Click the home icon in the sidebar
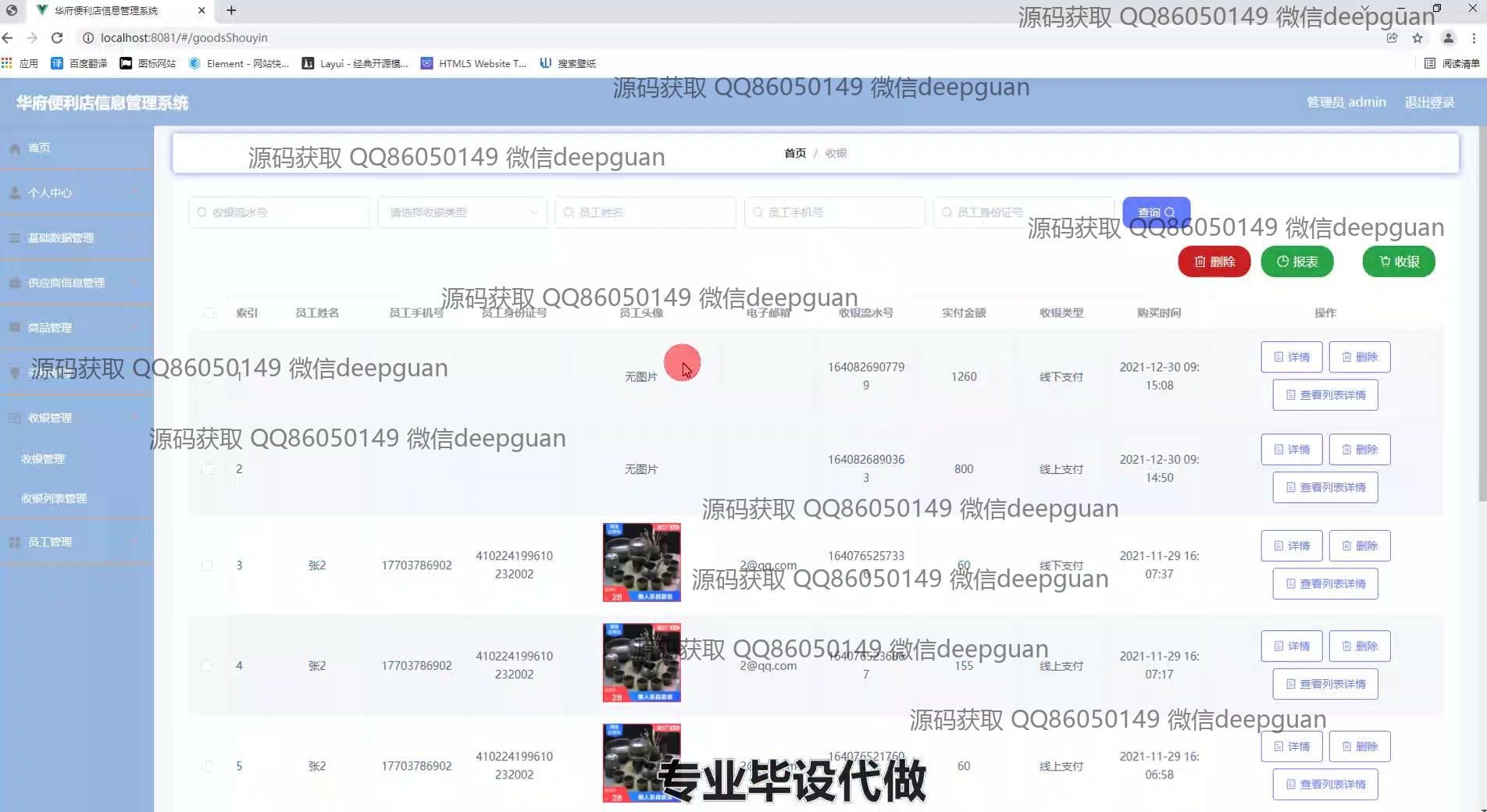 click(15, 148)
